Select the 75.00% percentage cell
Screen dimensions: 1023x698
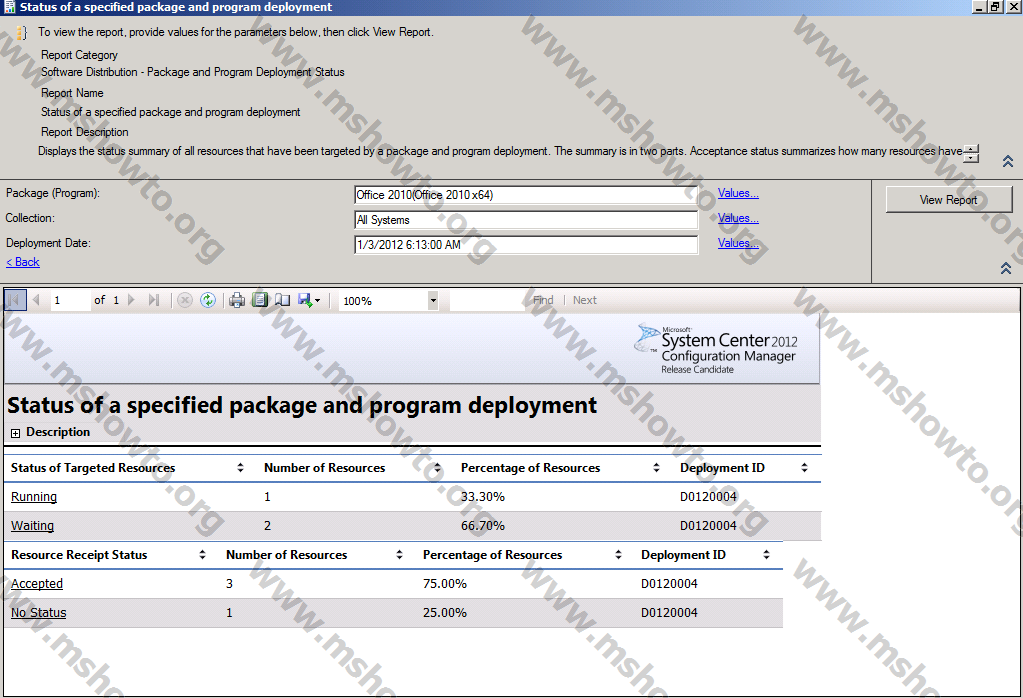coord(445,584)
